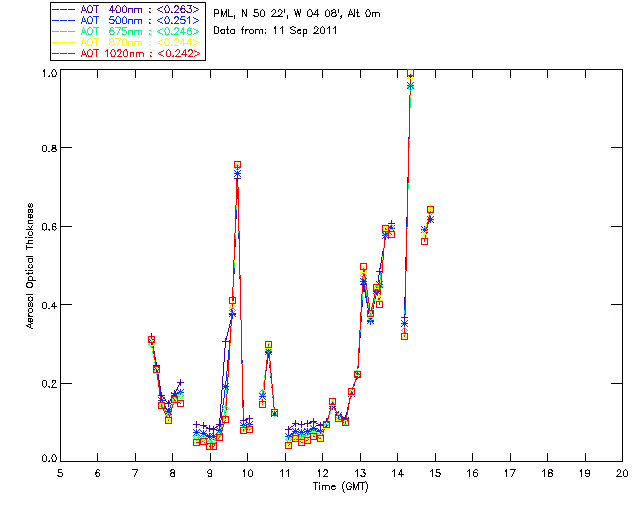Image resolution: width=640 pixels, height=512 pixels.
Task: Click the x-axis tick label 6
Action: coord(98,473)
